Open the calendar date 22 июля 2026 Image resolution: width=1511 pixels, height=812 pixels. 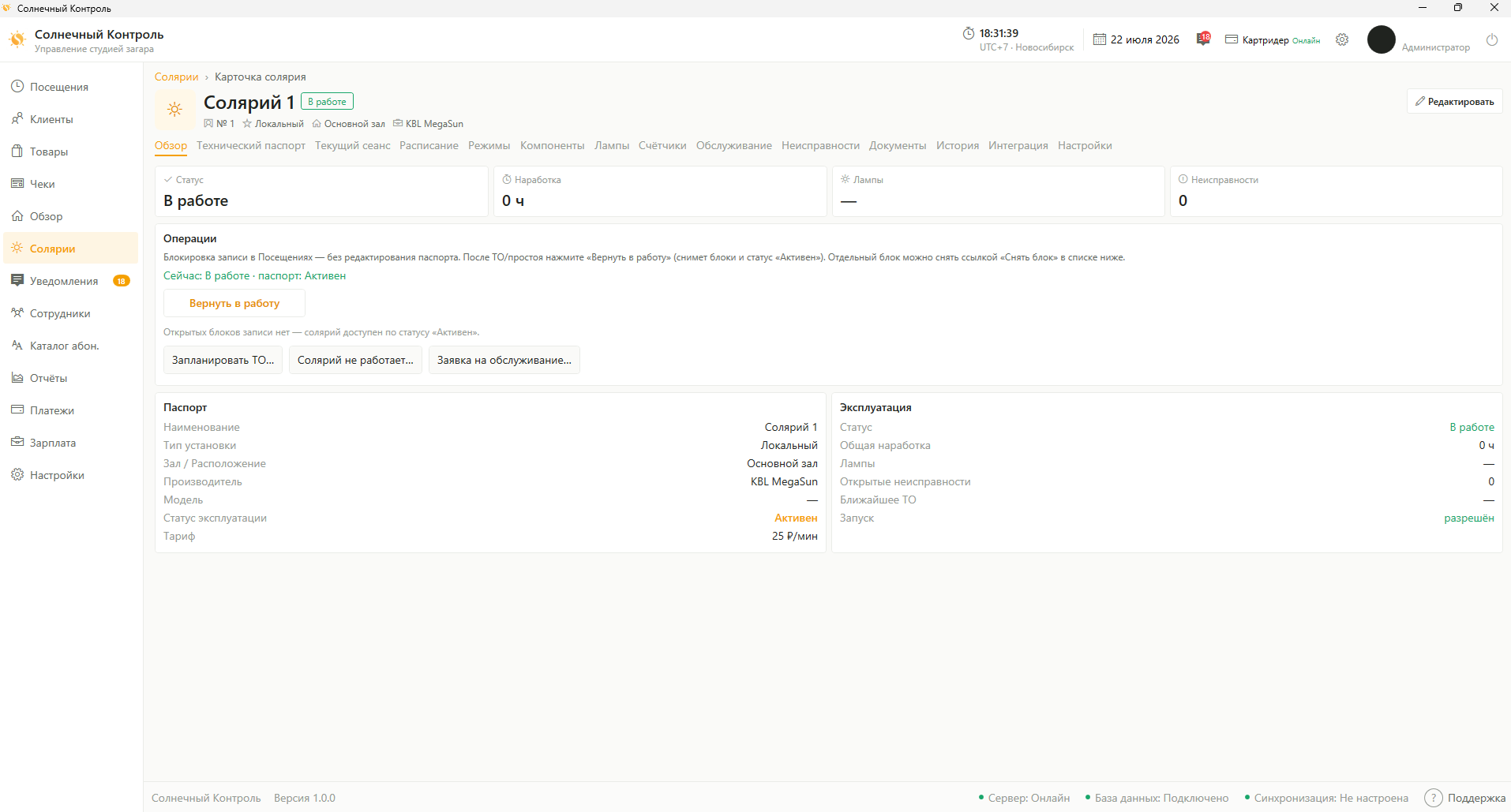point(1136,39)
